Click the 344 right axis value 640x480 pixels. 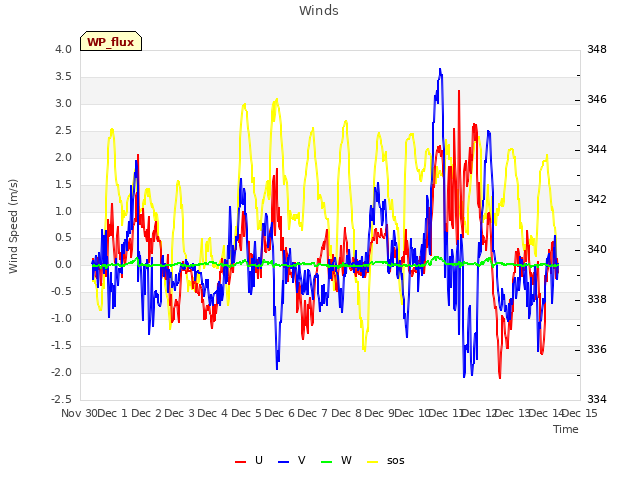pyautogui.click(x=597, y=149)
